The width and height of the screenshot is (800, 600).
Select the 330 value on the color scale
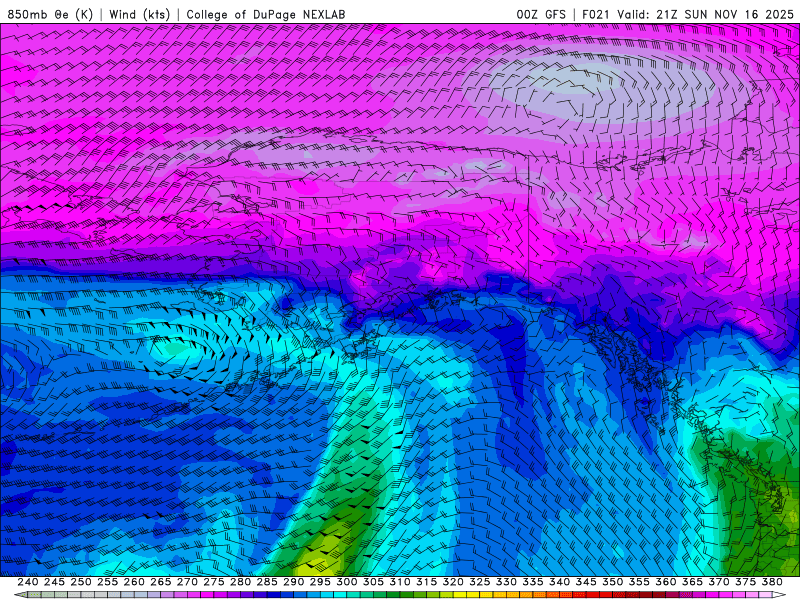506,582
